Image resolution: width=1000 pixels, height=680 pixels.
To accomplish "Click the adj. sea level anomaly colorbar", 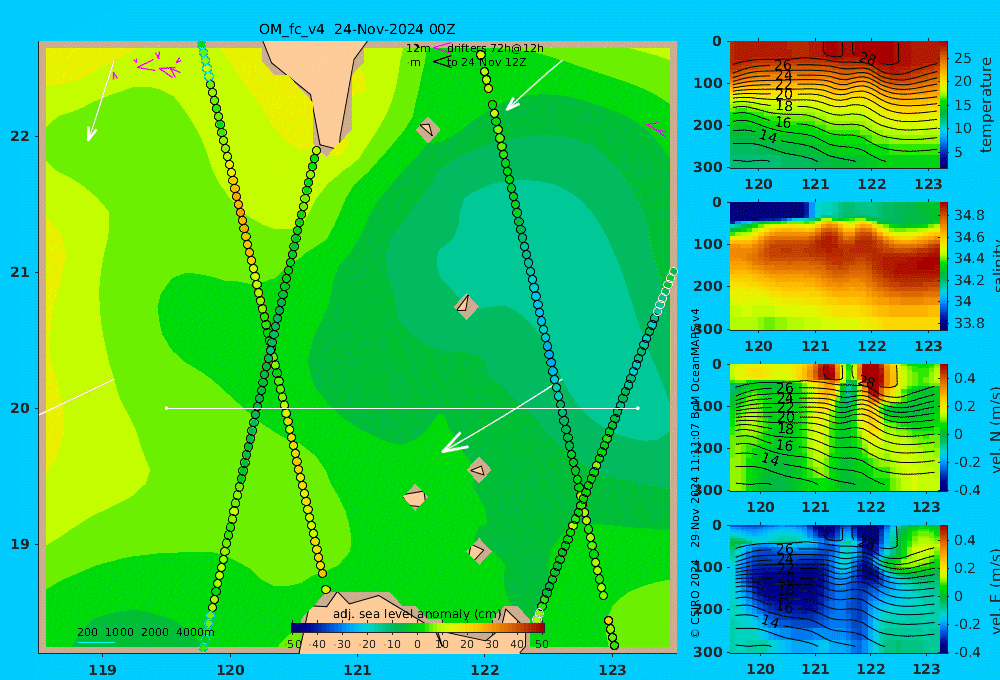I will pos(418,628).
